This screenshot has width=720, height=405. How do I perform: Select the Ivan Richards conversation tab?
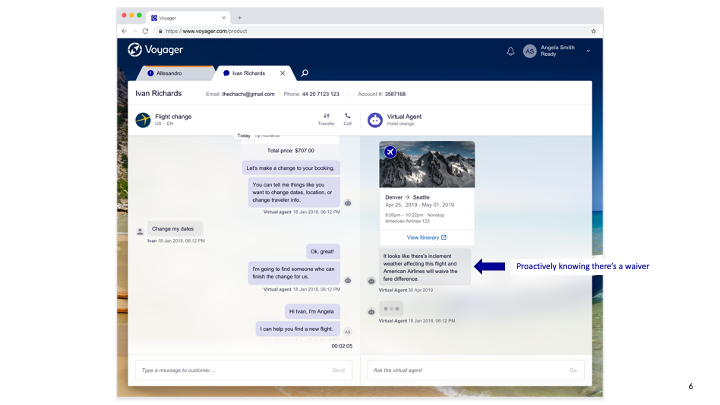[x=248, y=73]
